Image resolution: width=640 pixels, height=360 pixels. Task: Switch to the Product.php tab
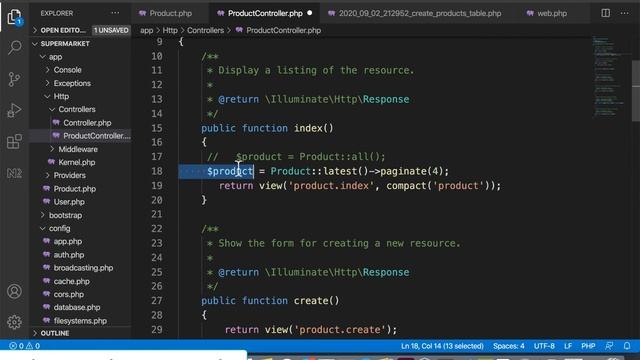click(x=165, y=13)
